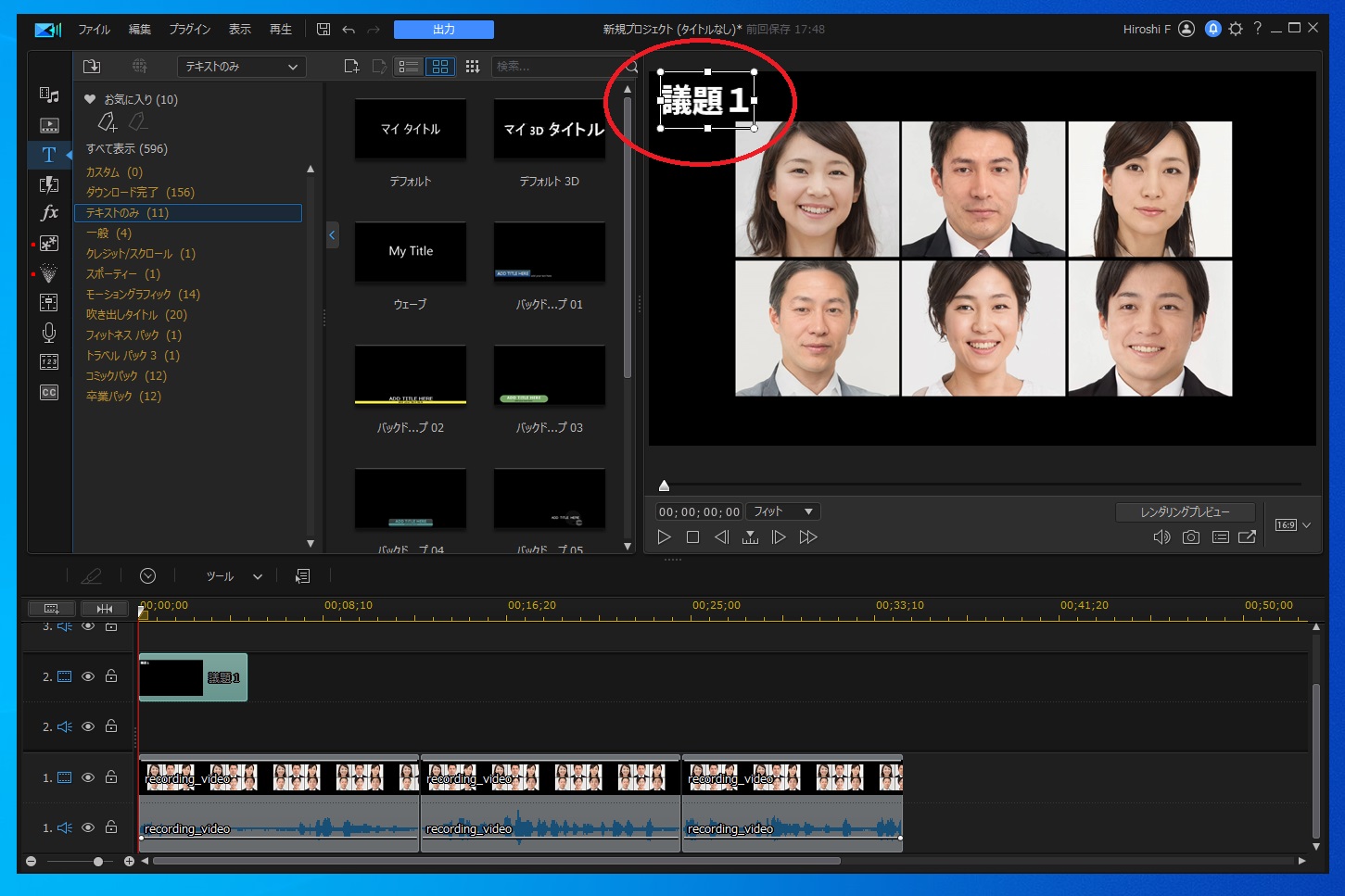Open the notifications bell icon
The height and width of the screenshot is (896, 1345).
coord(1212,29)
